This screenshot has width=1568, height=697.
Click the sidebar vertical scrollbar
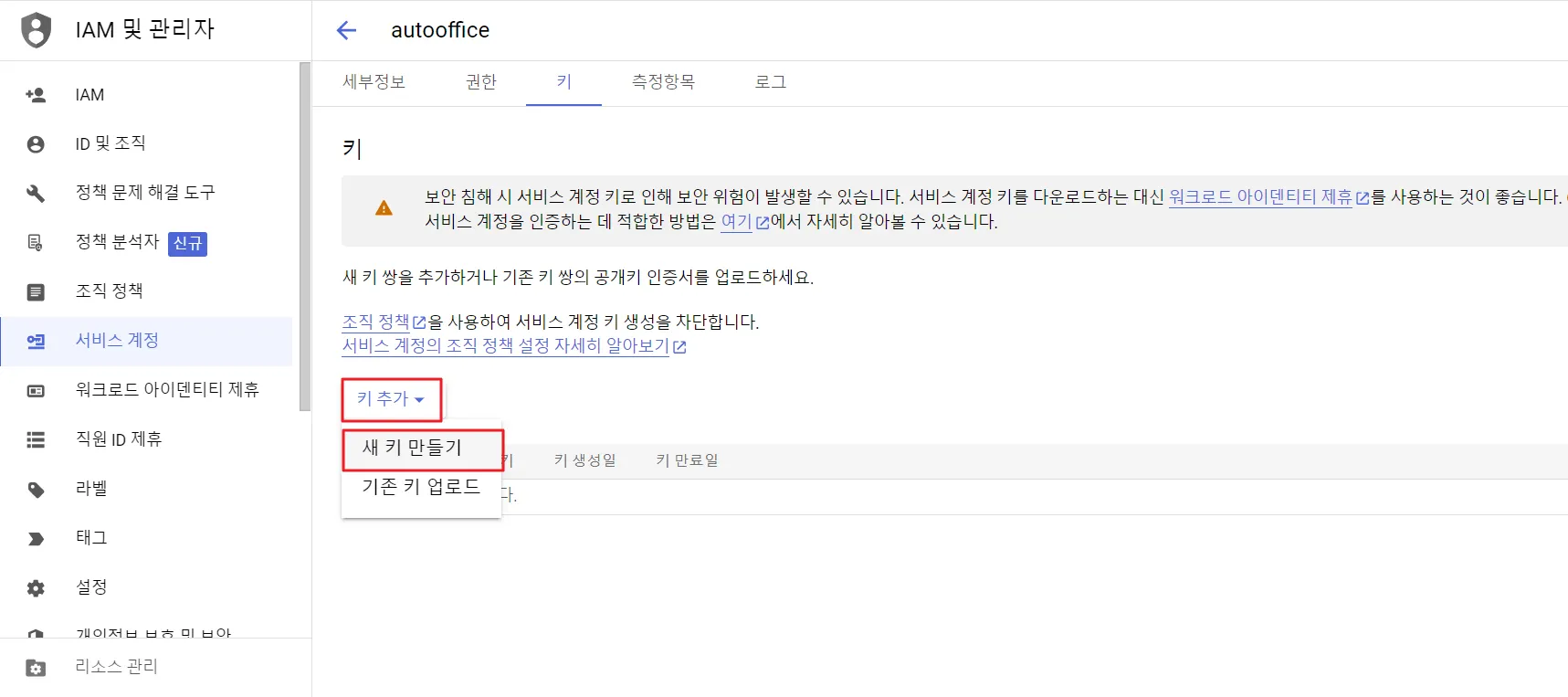pyautogui.click(x=305, y=238)
